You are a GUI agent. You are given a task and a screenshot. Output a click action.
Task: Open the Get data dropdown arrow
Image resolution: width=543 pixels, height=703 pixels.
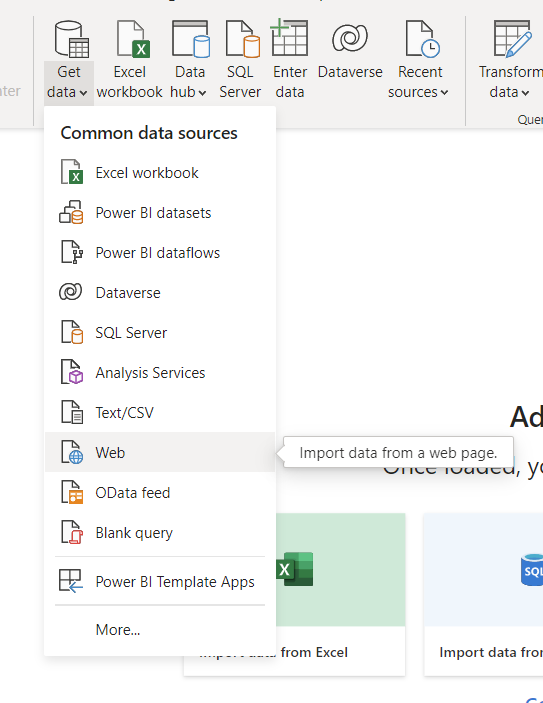[x=83, y=93]
